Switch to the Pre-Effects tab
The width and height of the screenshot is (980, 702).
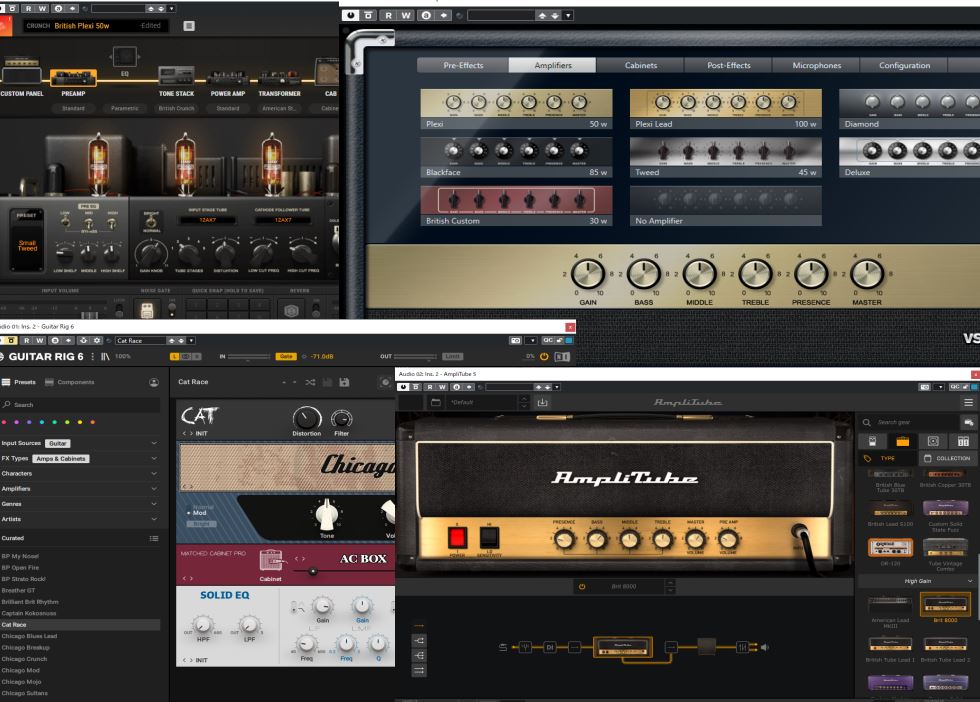[x=463, y=65]
